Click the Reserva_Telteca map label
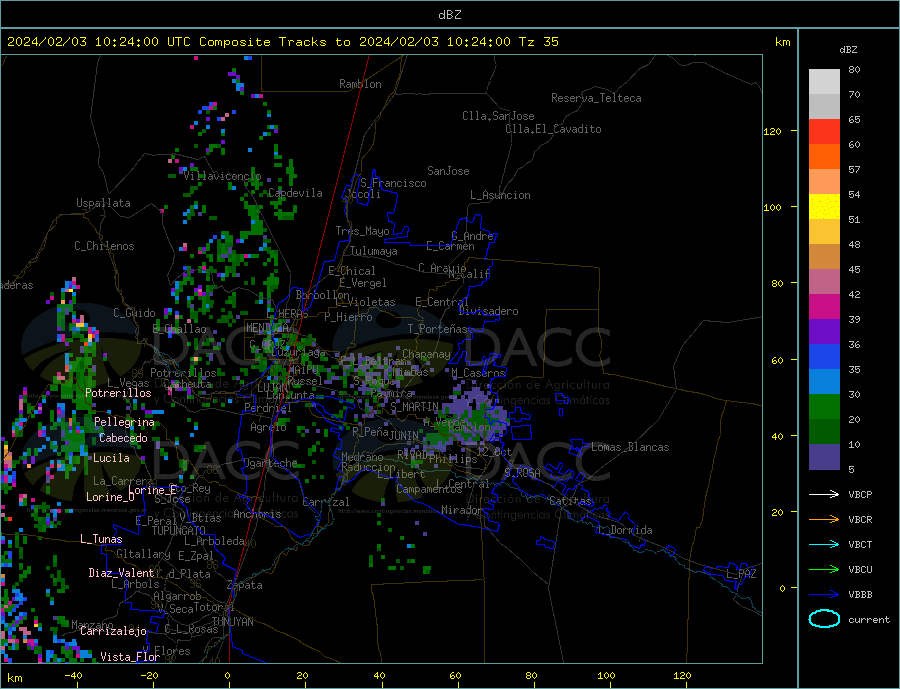 [596, 98]
